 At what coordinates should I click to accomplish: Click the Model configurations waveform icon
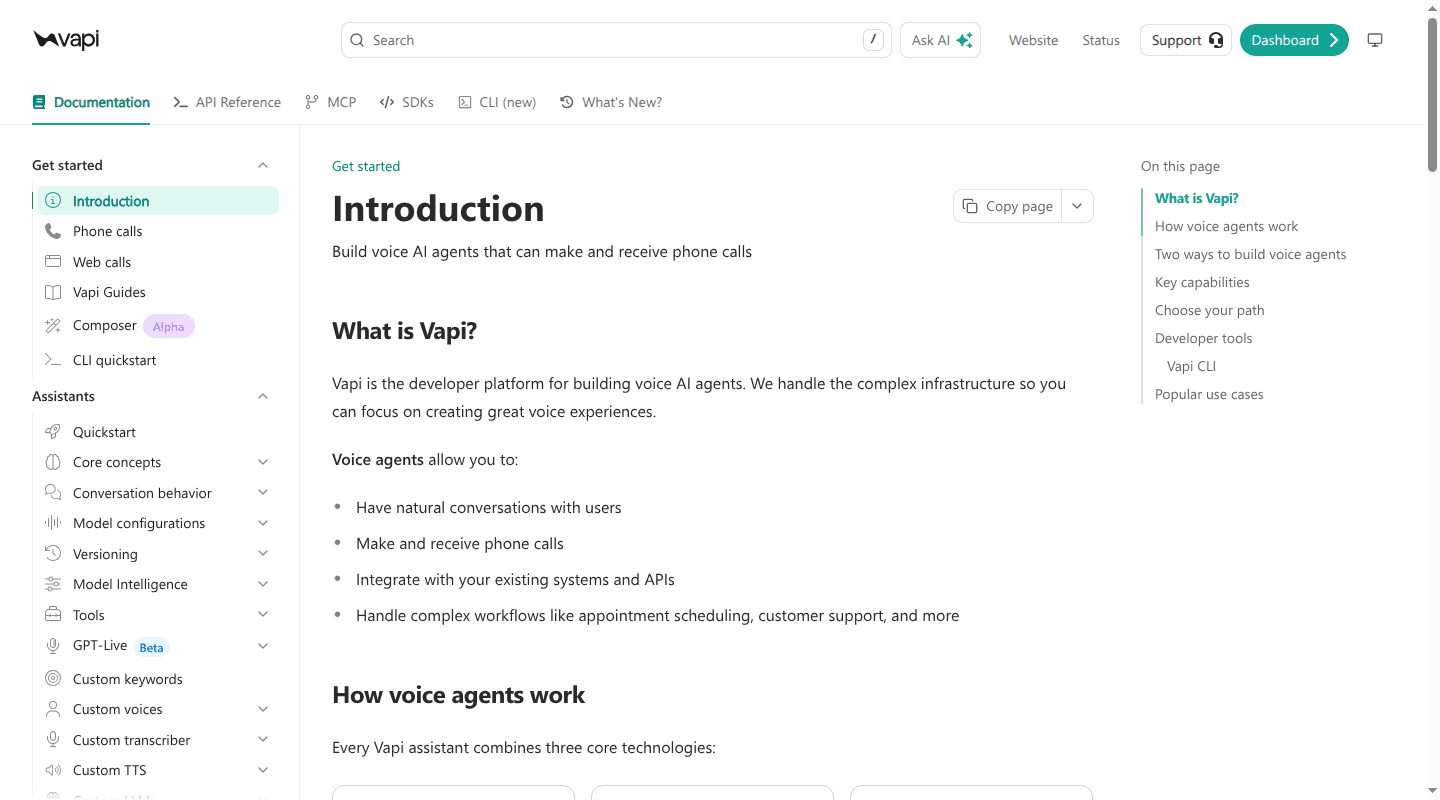[53, 523]
